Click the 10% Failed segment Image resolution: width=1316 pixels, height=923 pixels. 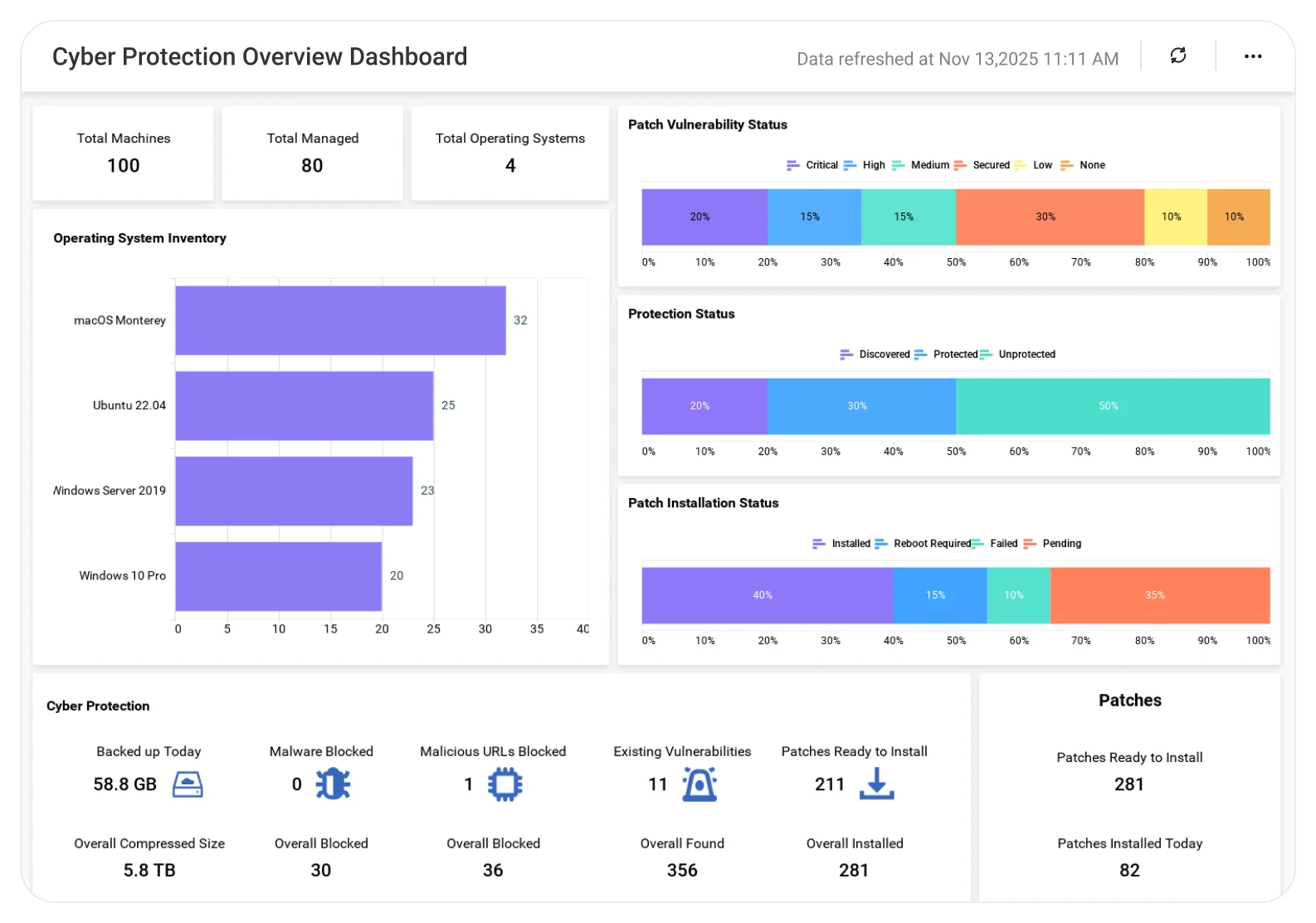(x=1019, y=595)
